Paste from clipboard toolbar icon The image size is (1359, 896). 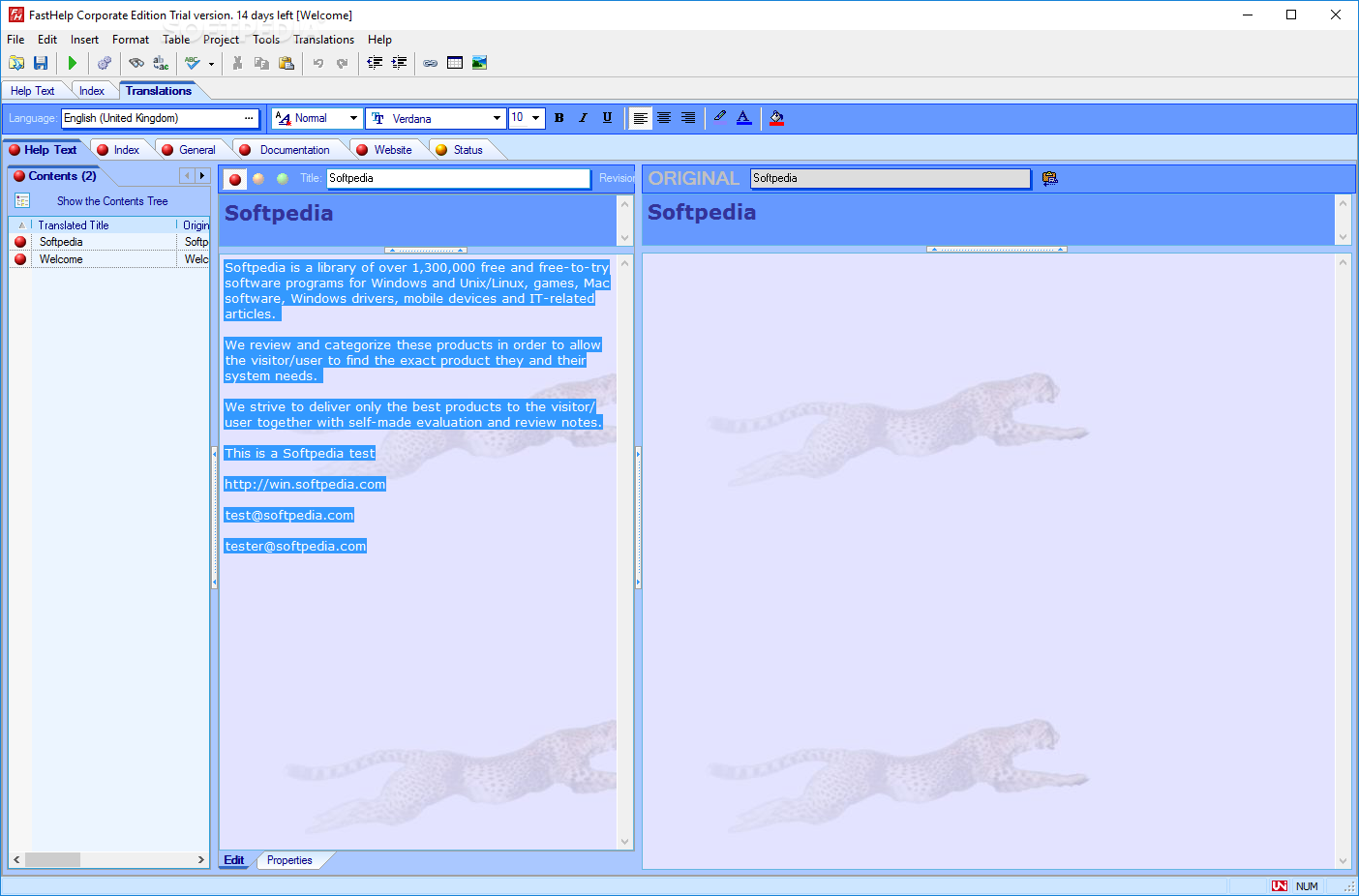point(287,63)
